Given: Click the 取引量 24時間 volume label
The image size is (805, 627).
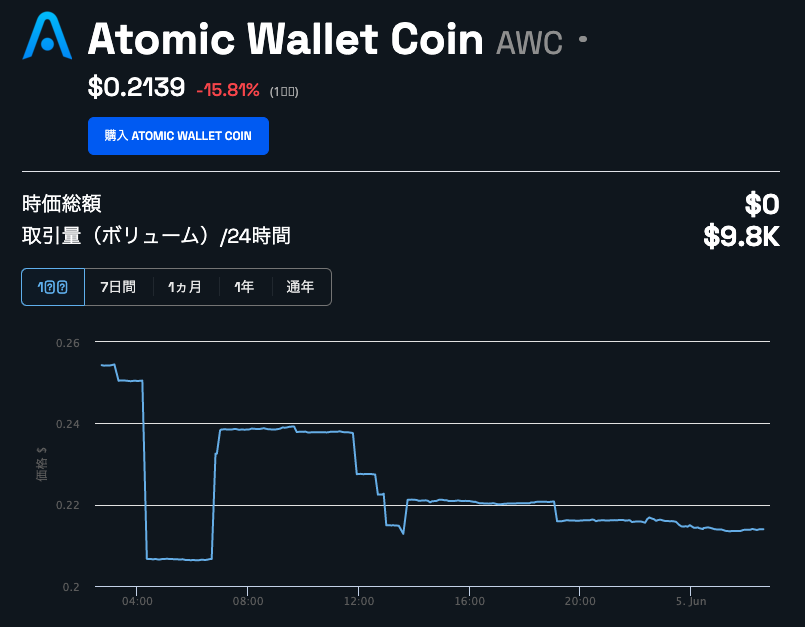Looking at the screenshot, I should click(x=157, y=237).
